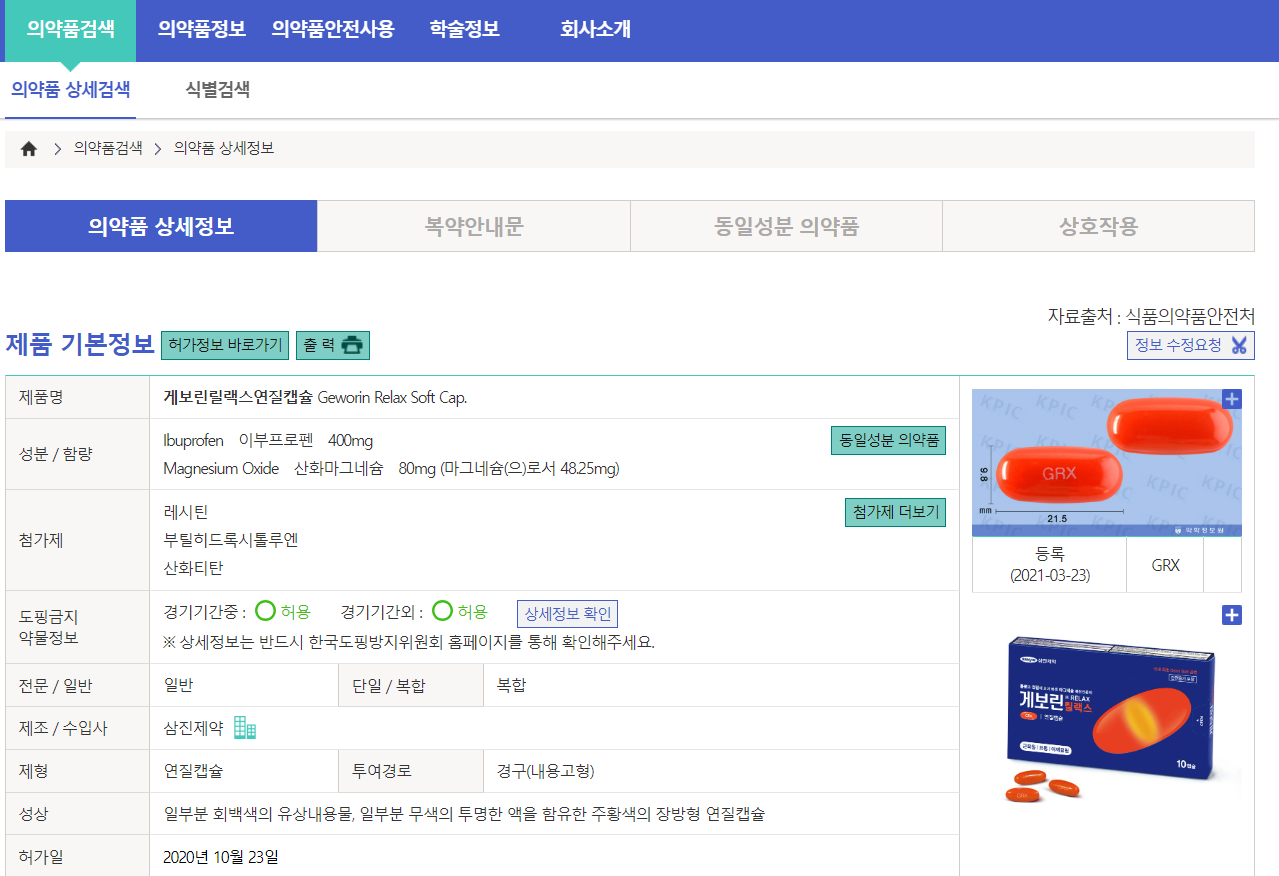Click the 자료출처 식품의약품안전처 text
Image resolution: width=1279 pixels, height=876 pixels.
(1151, 316)
